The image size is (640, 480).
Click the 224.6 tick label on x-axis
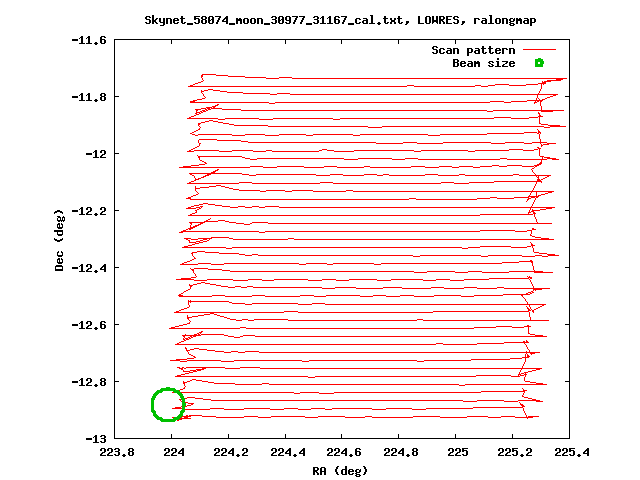tap(345, 452)
